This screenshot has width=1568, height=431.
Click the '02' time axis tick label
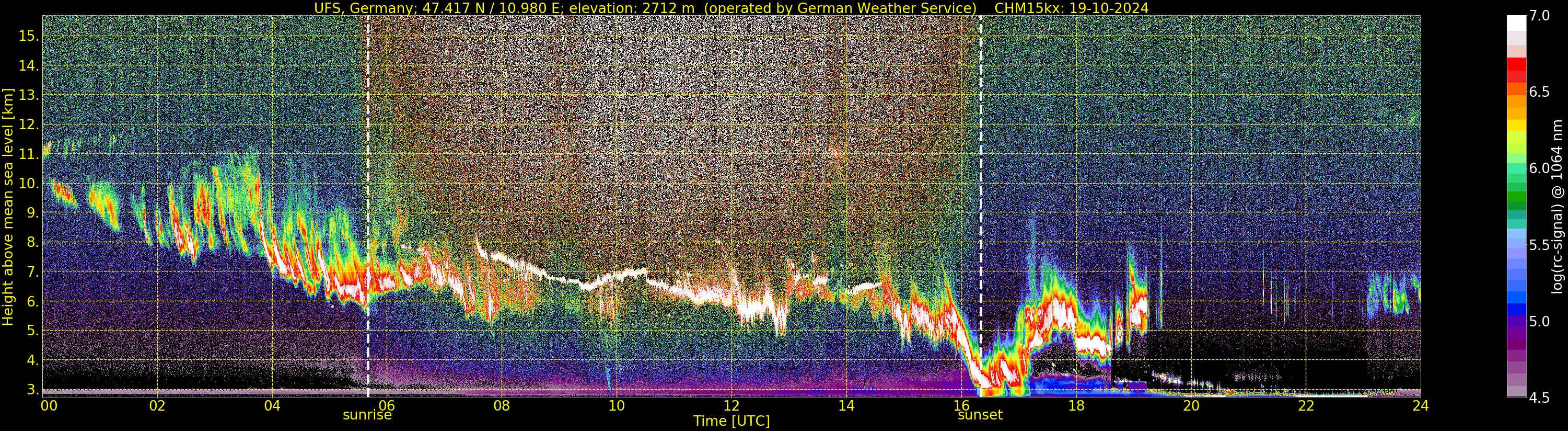(x=157, y=405)
